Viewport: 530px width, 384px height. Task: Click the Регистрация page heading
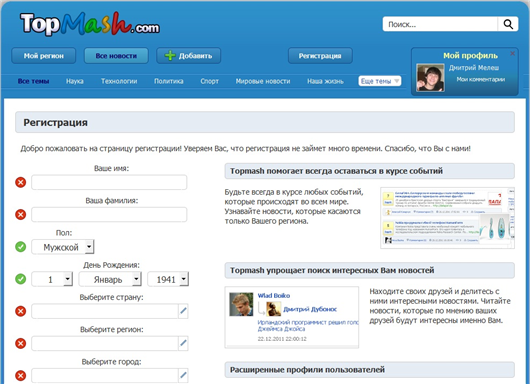55,122
